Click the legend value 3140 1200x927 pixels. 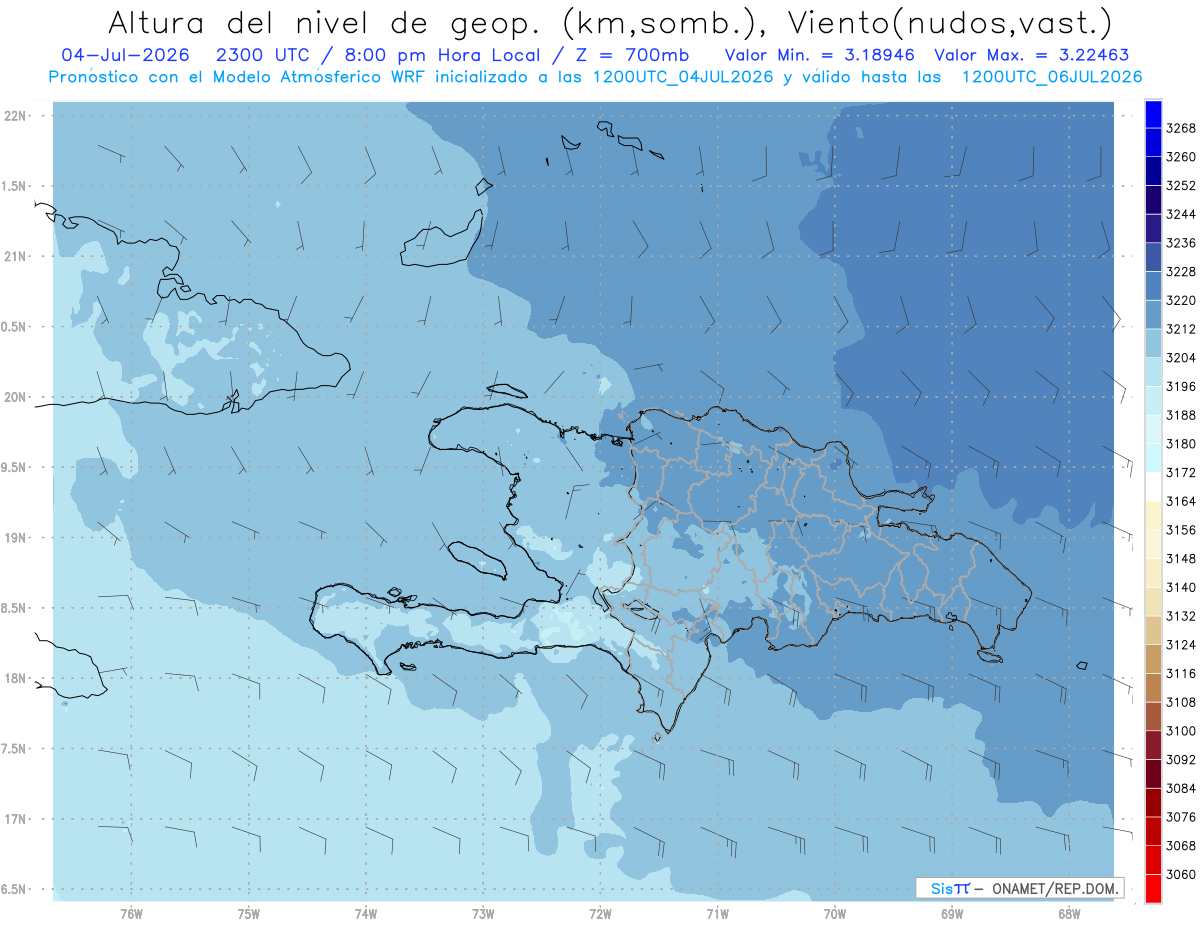click(1180, 587)
